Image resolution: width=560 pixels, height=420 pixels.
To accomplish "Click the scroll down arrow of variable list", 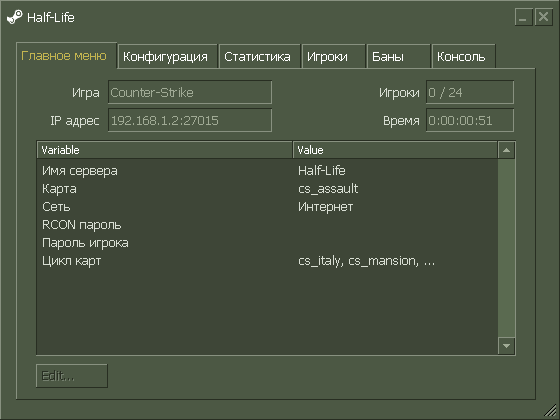I will 506,346.
